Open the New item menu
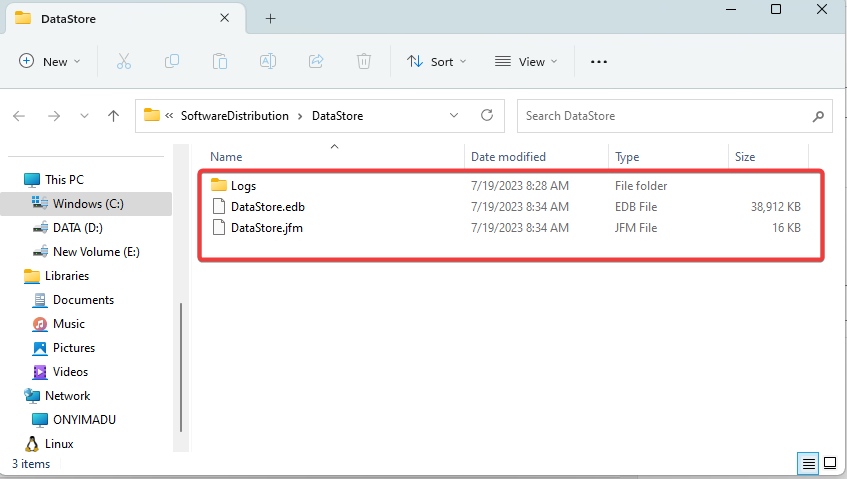 [49, 62]
